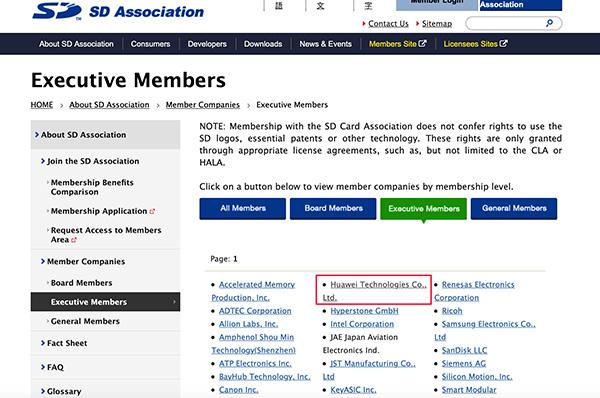The width and height of the screenshot is (600, 398).
Task: Open the Contact Us link
Action: (388, 24)
